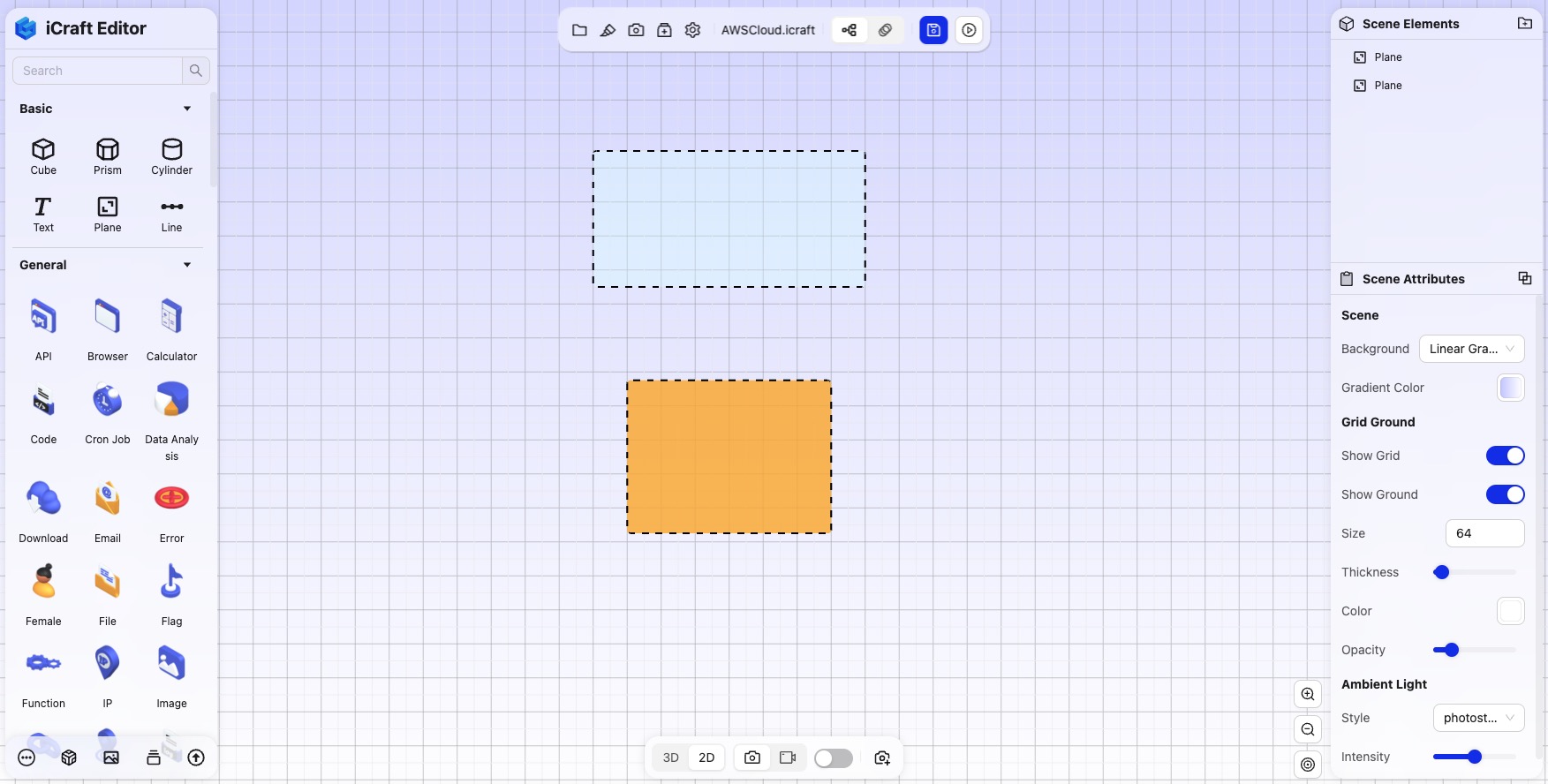Image resolution: width=1548 pixels, height=784 pixels.
Task: Click the grid Size input field
Action: [1484, 533]
